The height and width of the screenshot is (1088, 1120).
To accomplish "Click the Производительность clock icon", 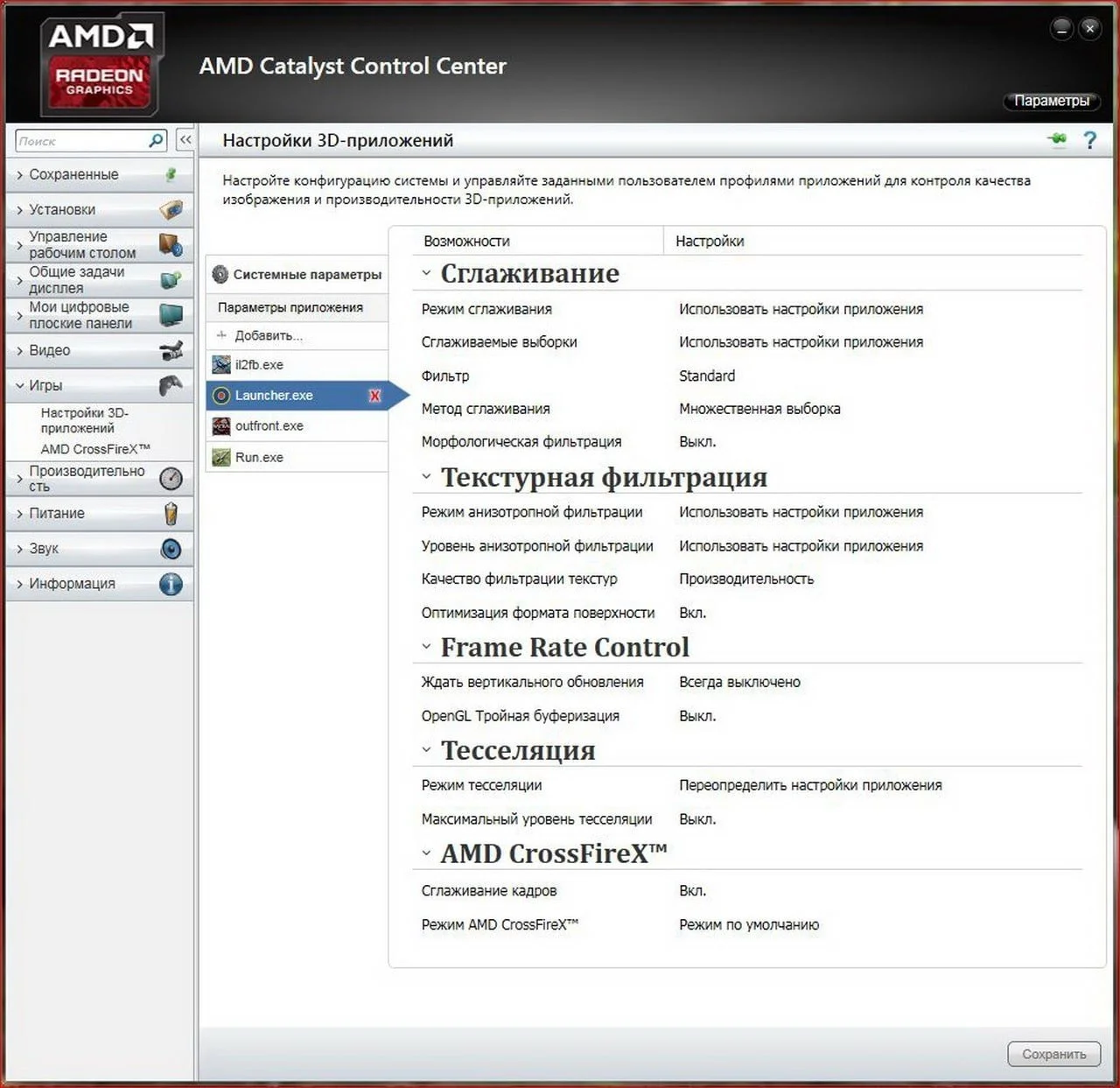I will pos(171,478).
